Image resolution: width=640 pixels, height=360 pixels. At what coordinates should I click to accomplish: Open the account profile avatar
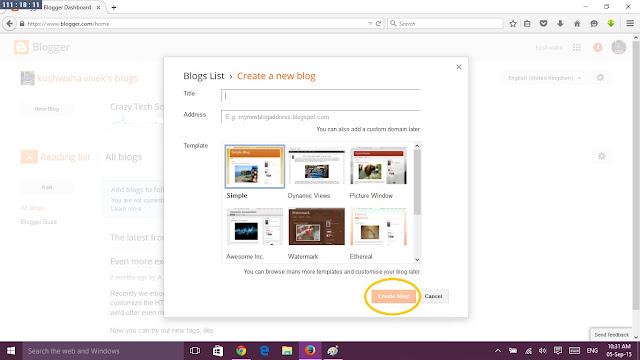click(619, 47)
